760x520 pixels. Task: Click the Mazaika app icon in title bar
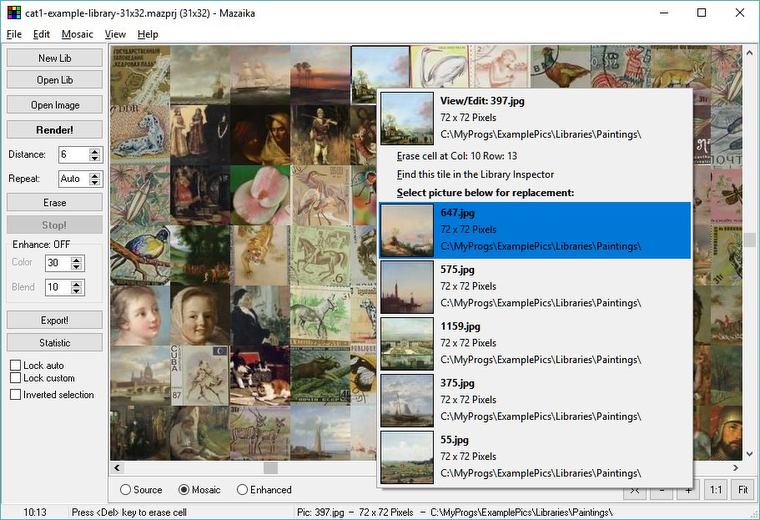pos(14,13)
